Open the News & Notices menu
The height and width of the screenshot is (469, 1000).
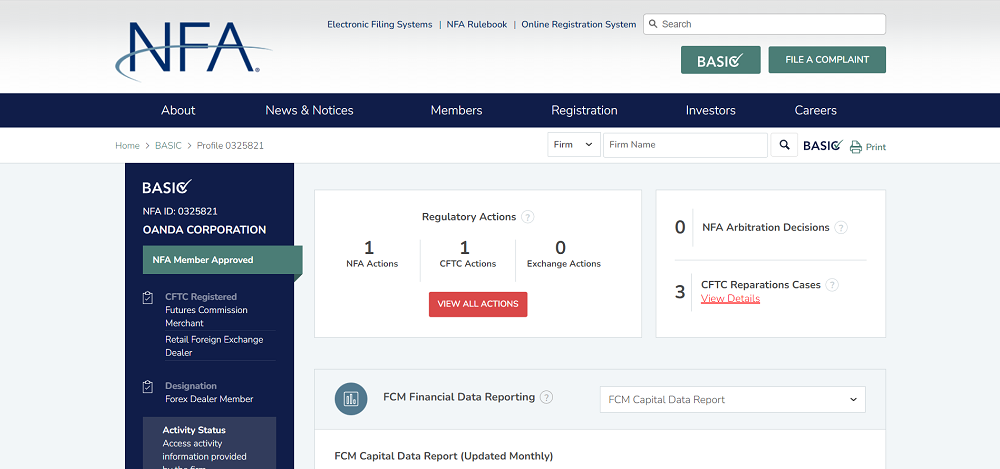pos(309,110)
